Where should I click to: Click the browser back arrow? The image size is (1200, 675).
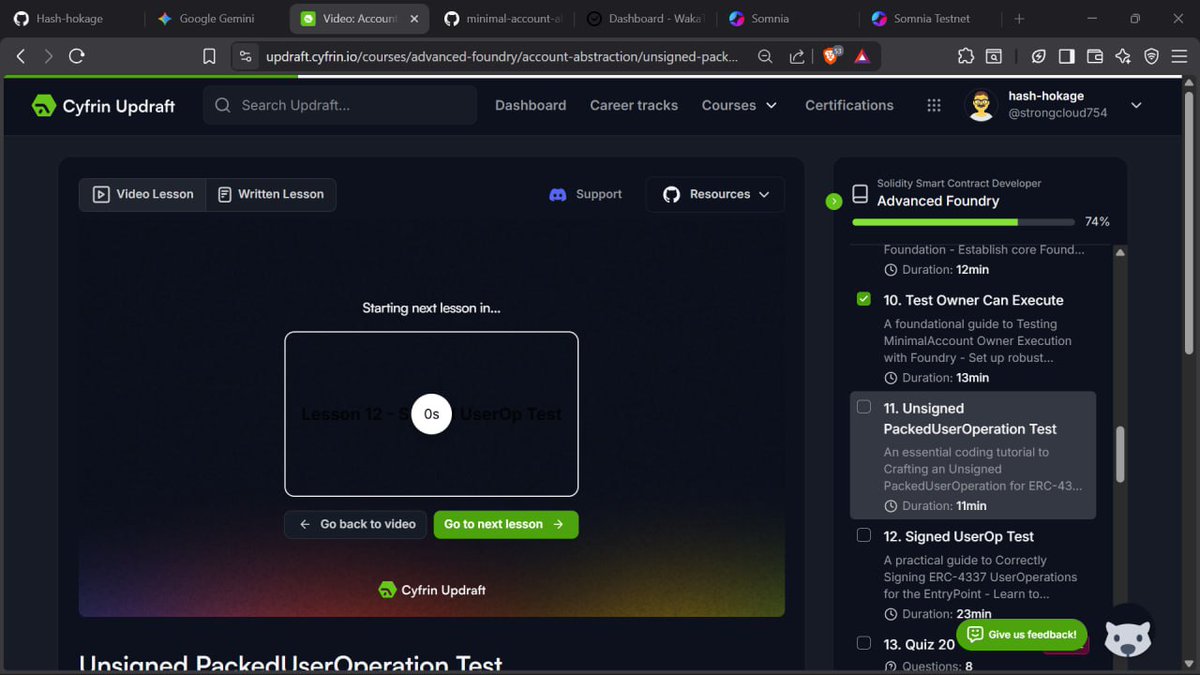[x=20, y=57]
